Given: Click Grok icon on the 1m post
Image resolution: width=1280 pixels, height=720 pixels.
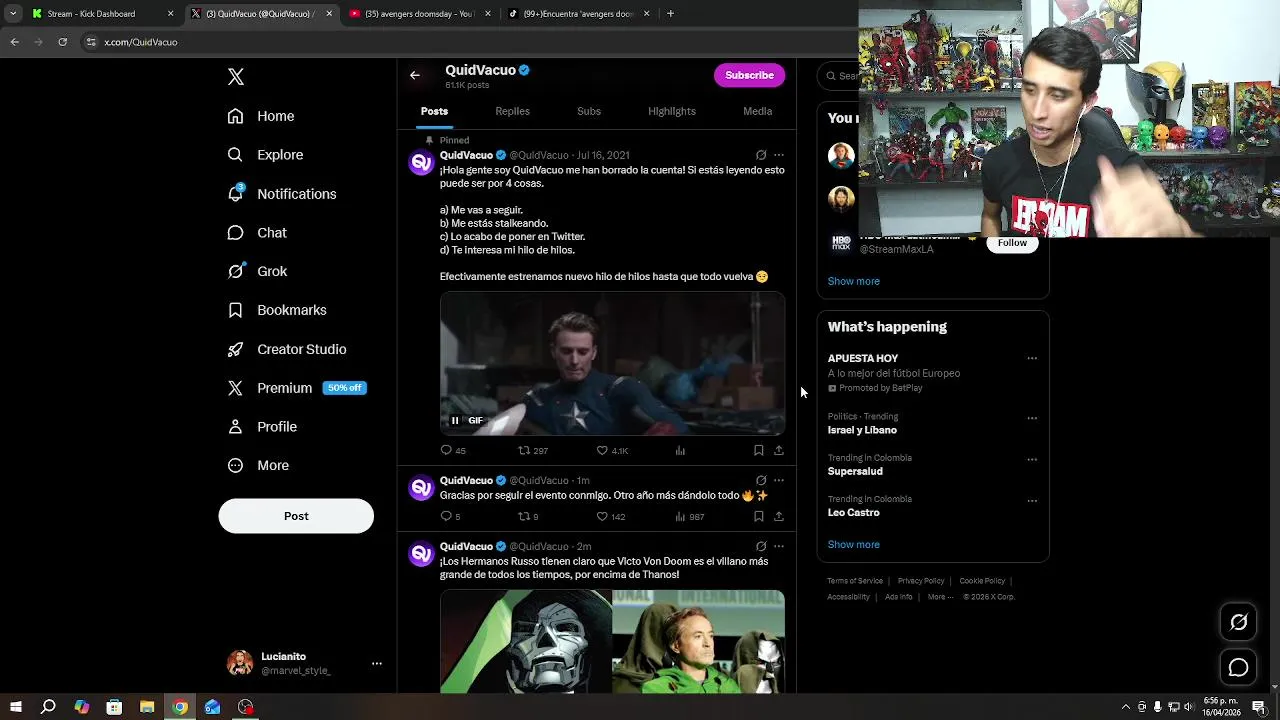Looking at the screenshot, I should pyautogui.click(x=761, y=480).
